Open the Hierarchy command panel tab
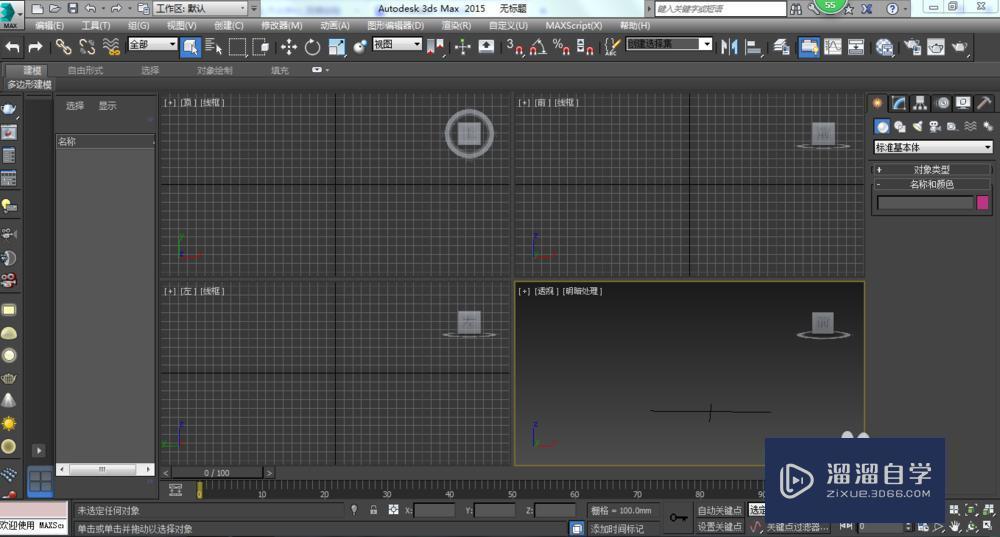Image resolution: width=1000 pixels, height=537 pixels. [920, 103]
